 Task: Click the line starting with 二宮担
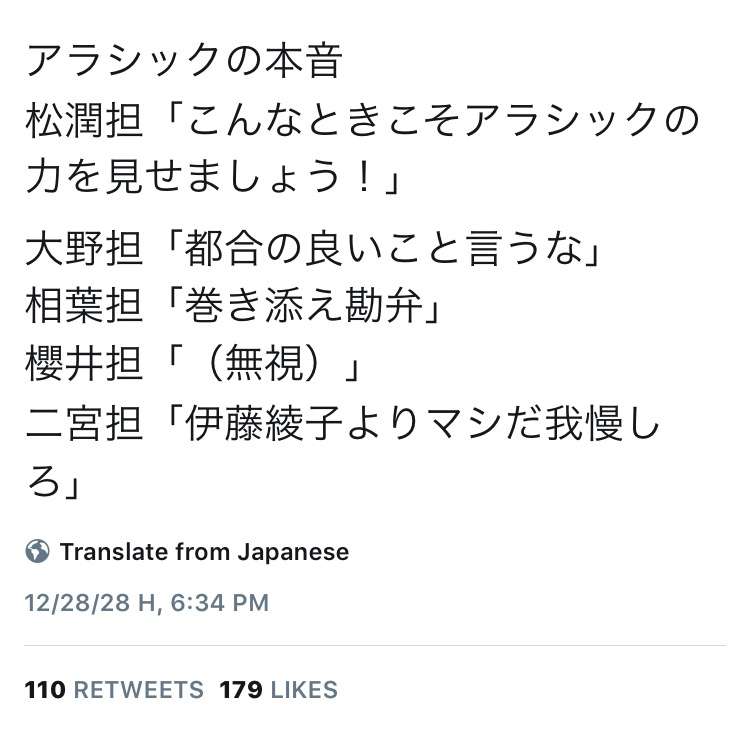pos(342,423)
